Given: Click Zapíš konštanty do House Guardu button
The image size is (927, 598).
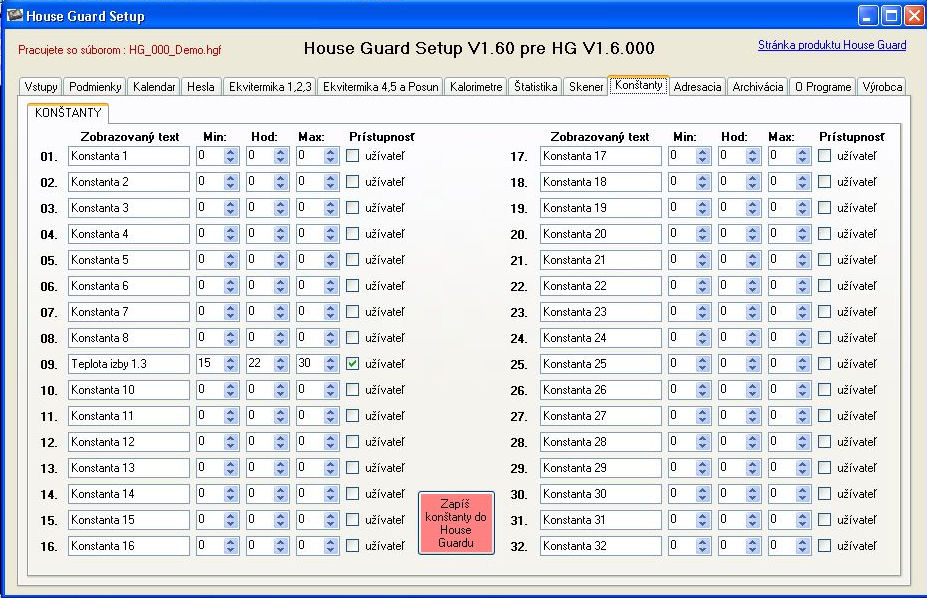Looking at the screenshot, I should (x=456, y=523).
